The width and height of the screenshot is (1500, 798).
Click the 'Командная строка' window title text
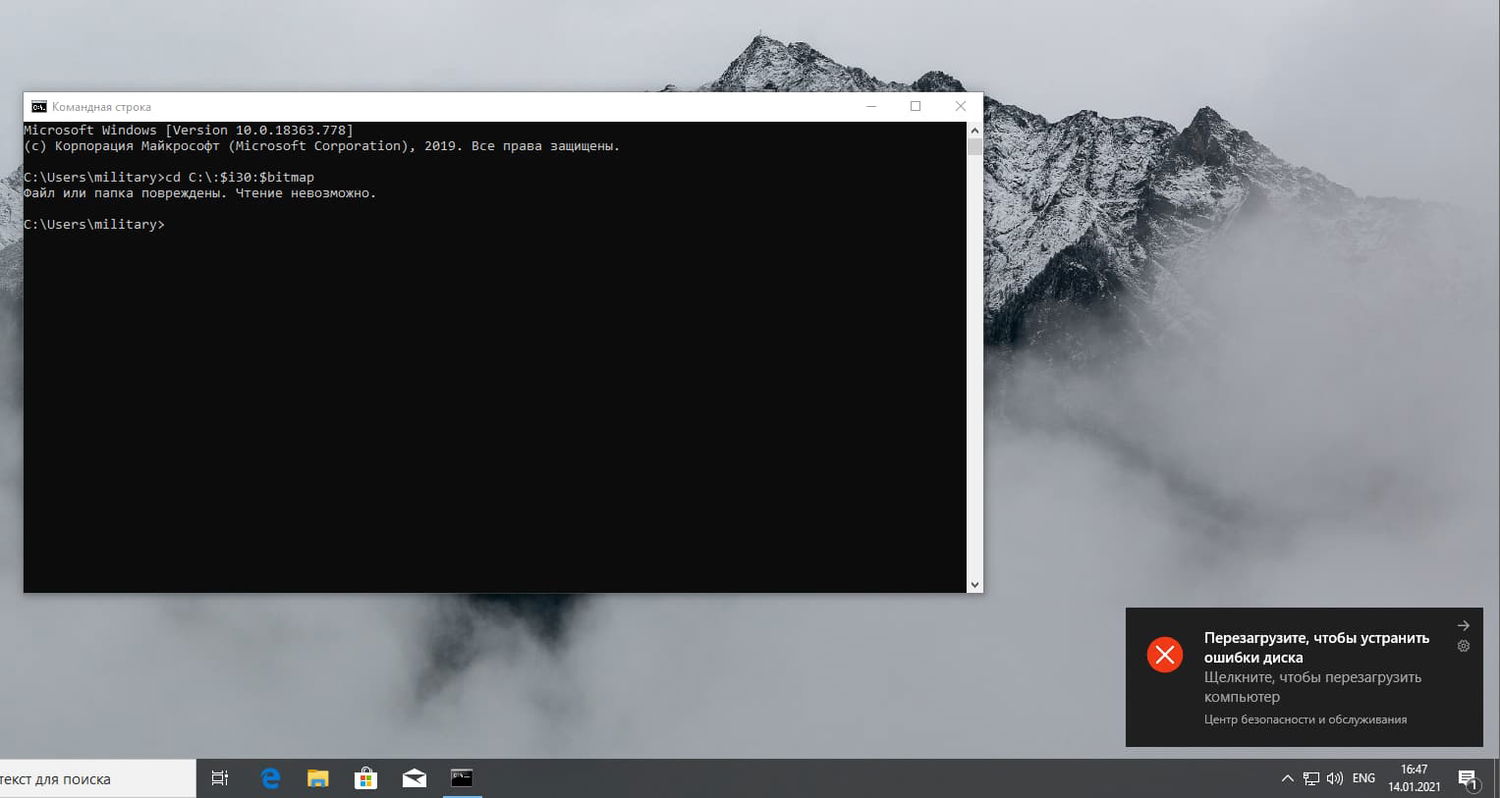click(x=102, y=107)
